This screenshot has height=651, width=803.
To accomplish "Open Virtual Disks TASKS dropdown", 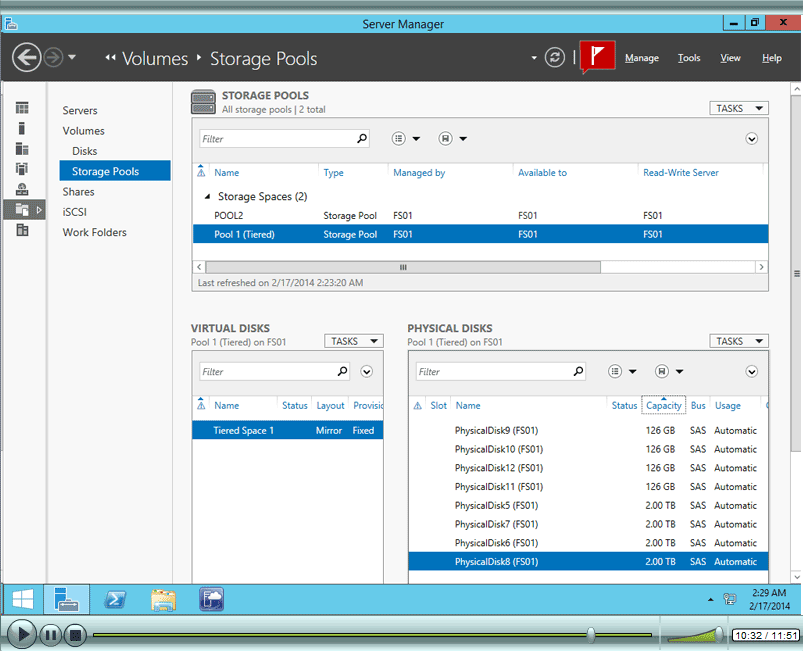I will (x=354, y=341).
